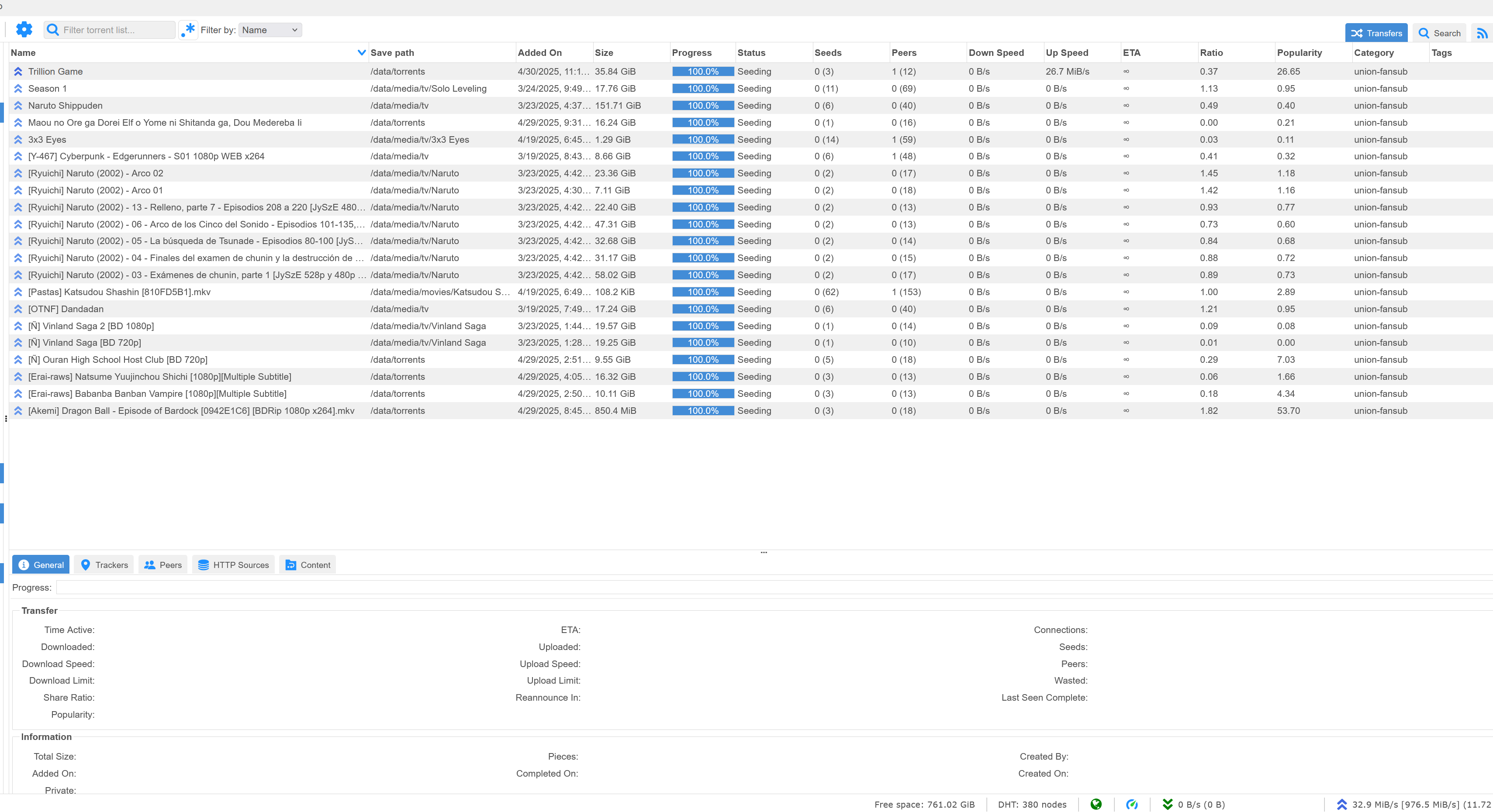Click the 53.70 popularity value

click(1289, 411)
